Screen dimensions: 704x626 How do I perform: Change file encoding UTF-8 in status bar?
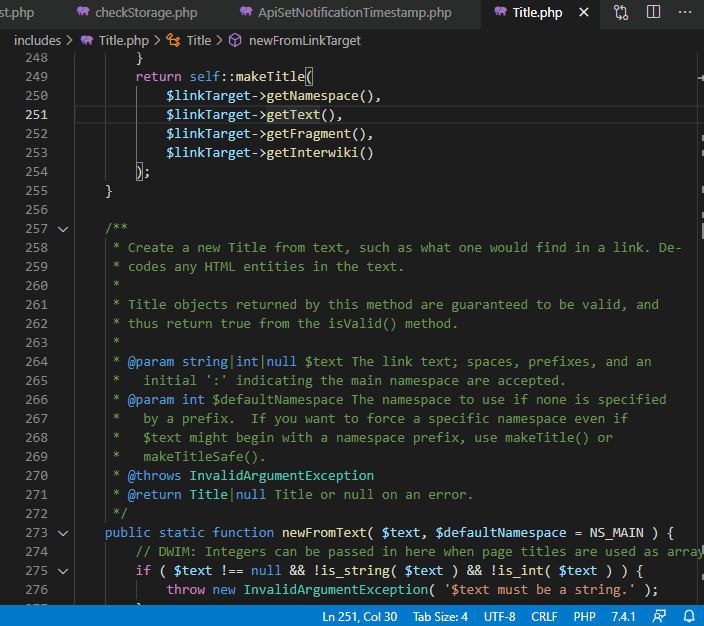(499, 617)
